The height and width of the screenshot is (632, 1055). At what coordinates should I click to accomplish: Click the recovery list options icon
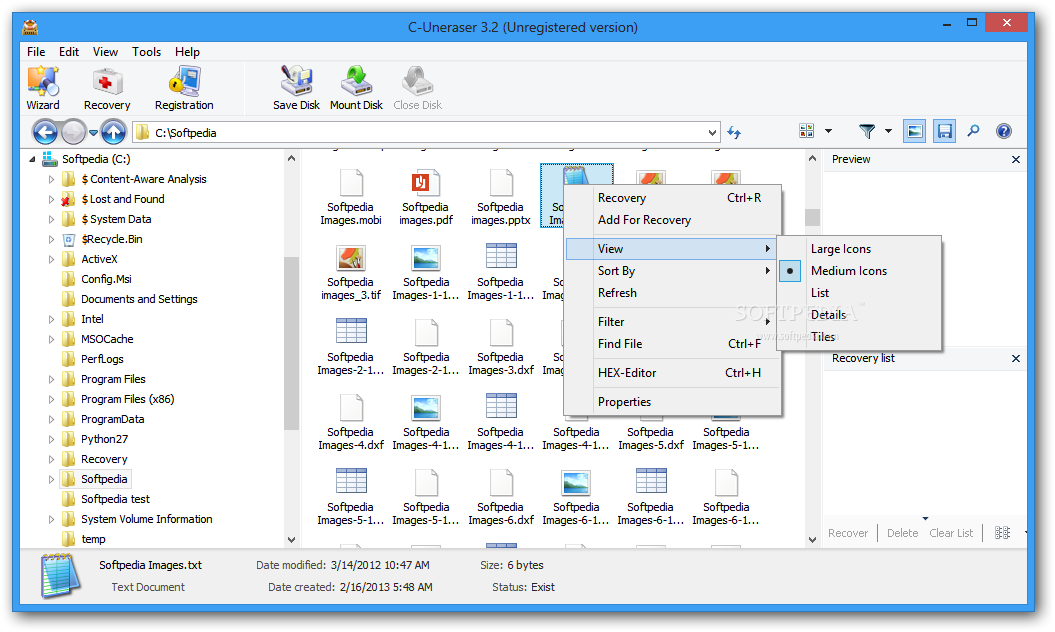point(1003,533)
